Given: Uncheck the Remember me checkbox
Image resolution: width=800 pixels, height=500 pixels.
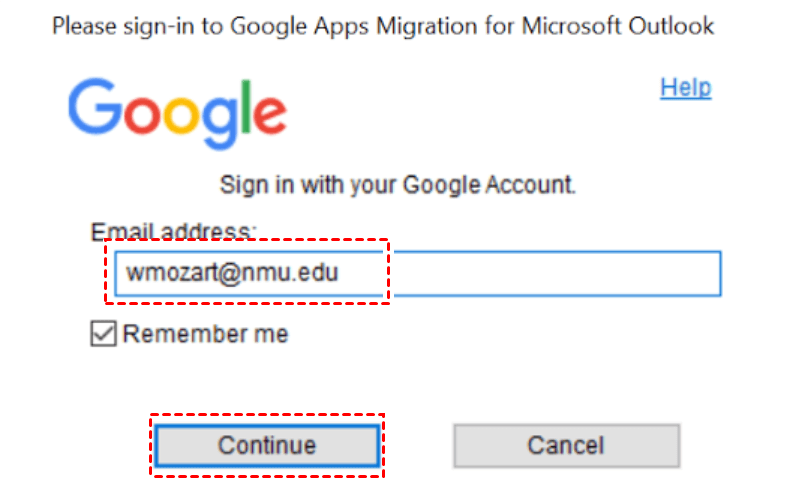Looking at the screenshot, I should point(103,334).
